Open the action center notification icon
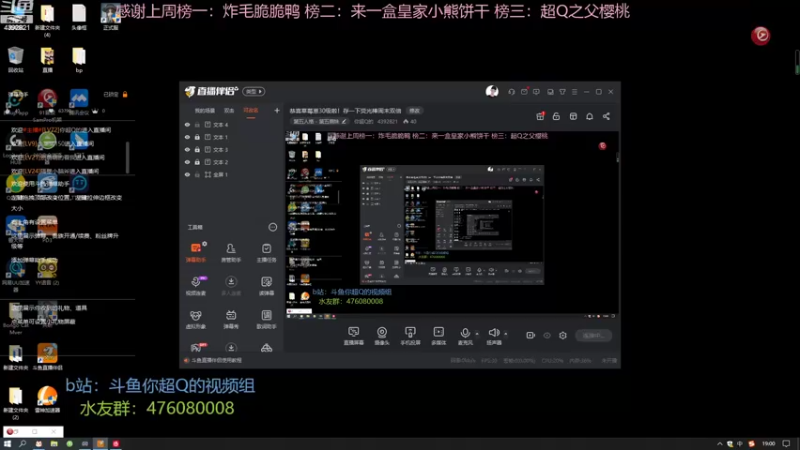Image resolution: width=800 pixels, height=450 pixels. click(786, 444)
